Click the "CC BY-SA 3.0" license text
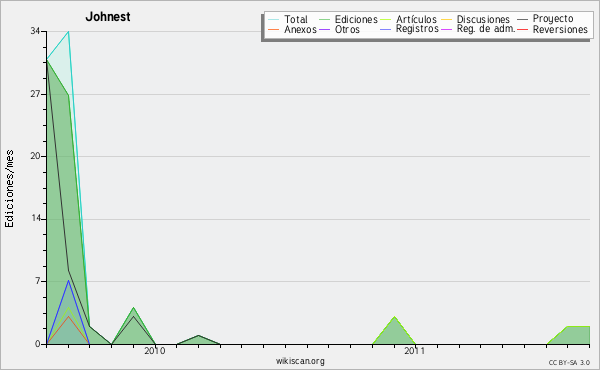Image resolution: width=600 pixels, height=370 pixels. pyautogui.click(x=569, y=363)
